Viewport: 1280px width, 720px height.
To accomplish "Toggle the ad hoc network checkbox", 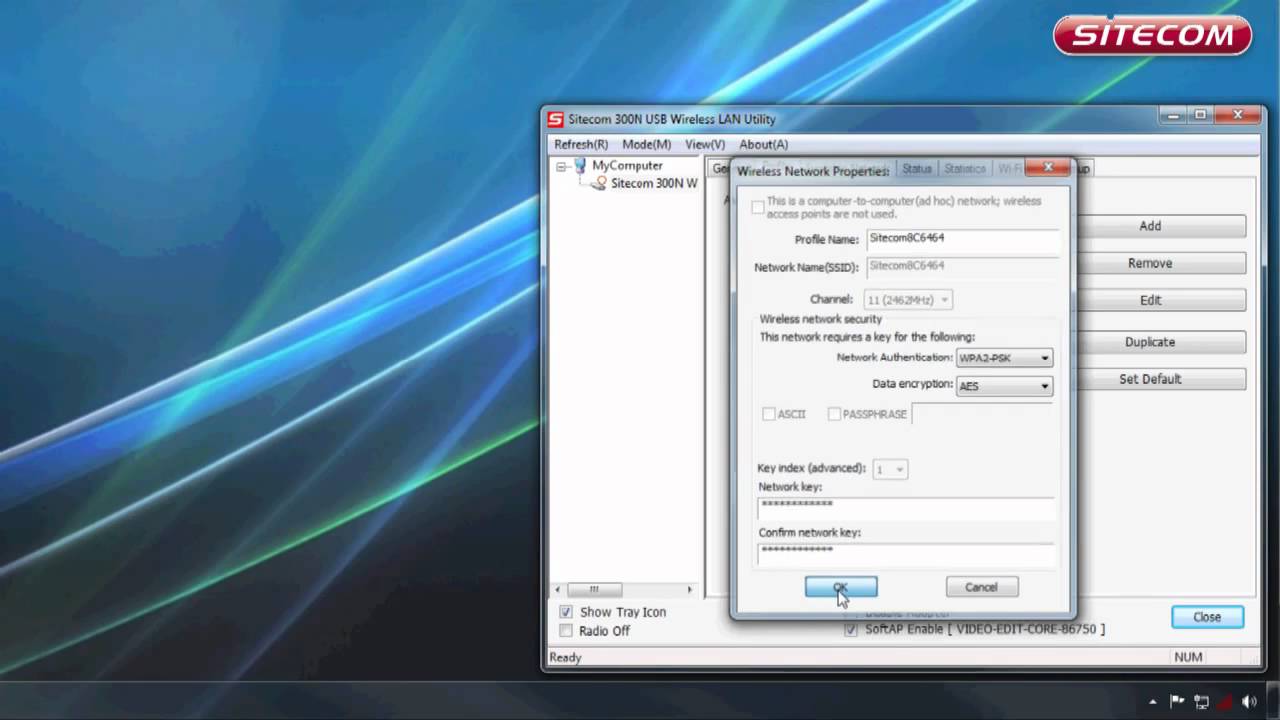I will point(758,207).
